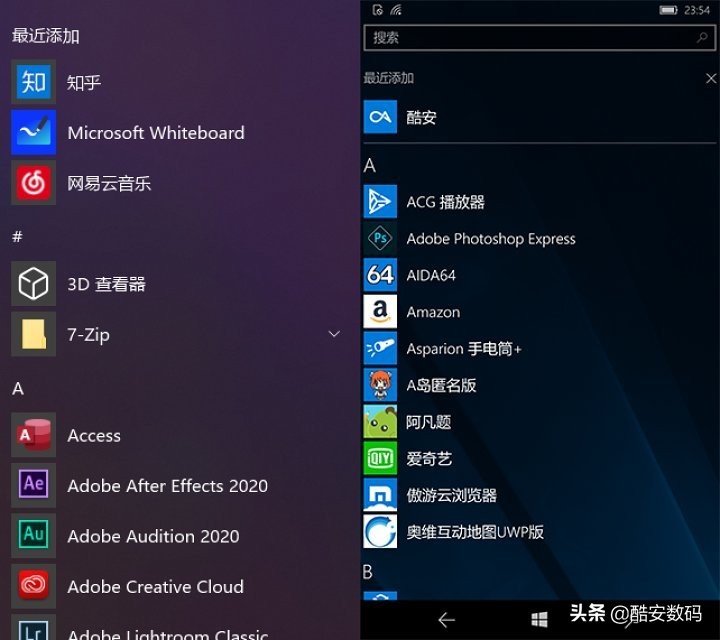The width and height of the screenshot is (720, 640).
Task: Open the 知乎 app icon
Action: (34, 82)
